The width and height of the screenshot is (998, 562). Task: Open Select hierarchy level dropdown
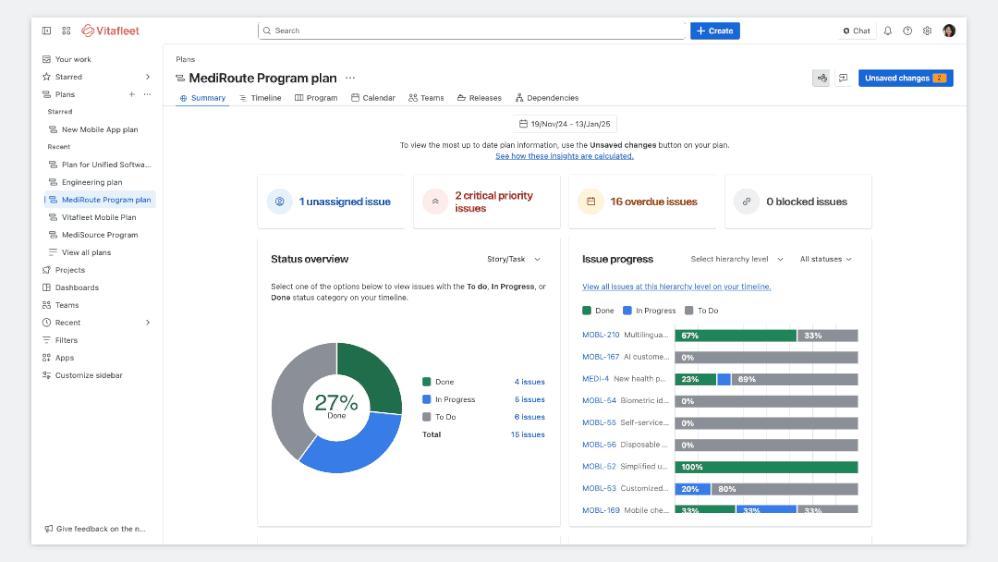[x=736, y=259]
